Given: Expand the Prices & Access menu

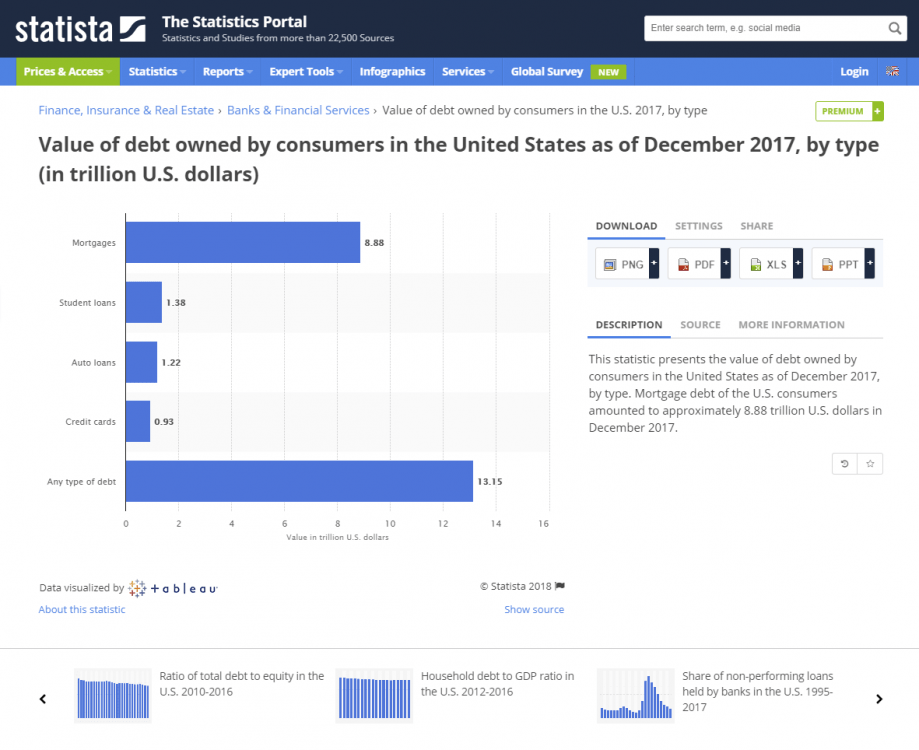Looking at the screenshot, I should pos(67,72).
